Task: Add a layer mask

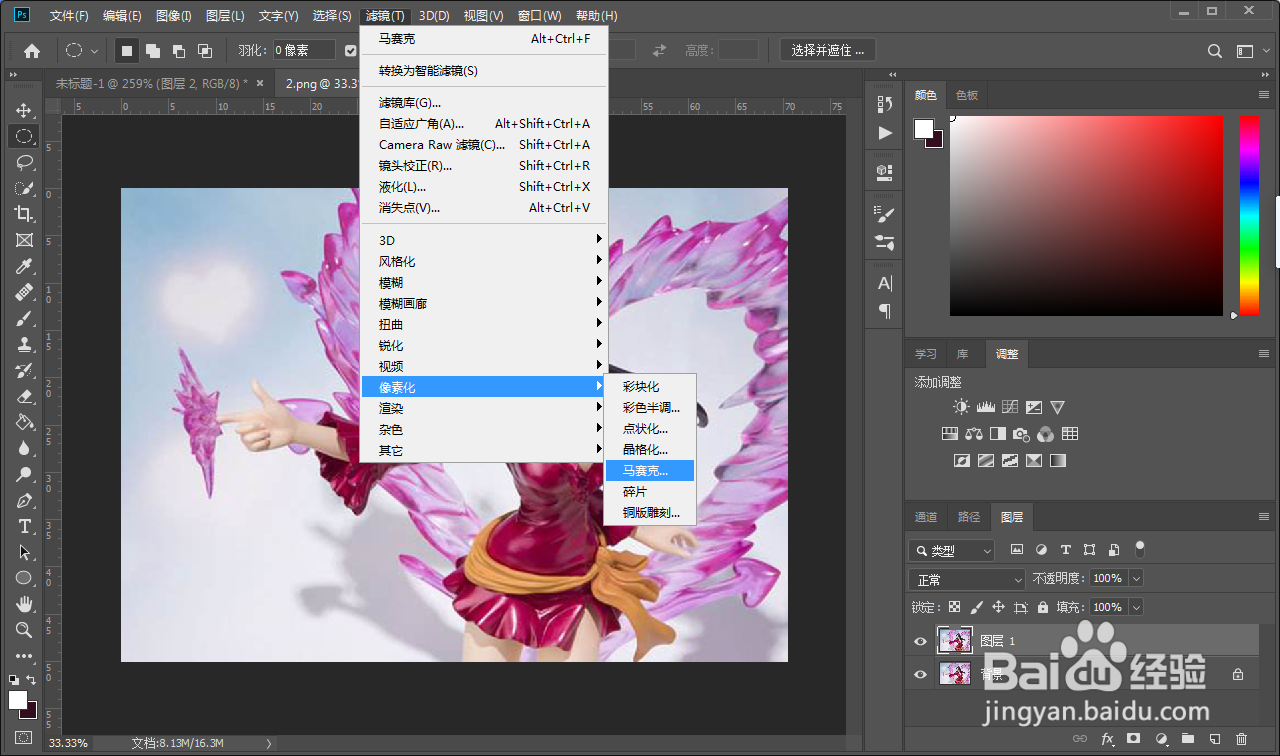Action: point(1134,739)
